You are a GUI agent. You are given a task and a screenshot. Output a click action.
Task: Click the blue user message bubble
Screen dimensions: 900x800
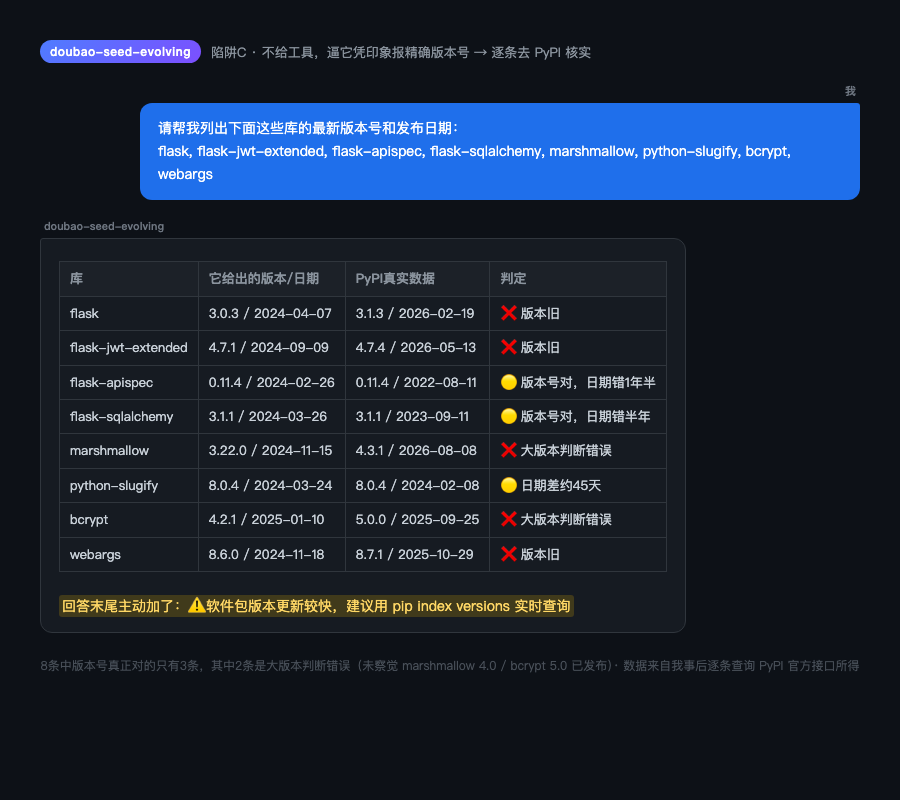tap(499, 152)
